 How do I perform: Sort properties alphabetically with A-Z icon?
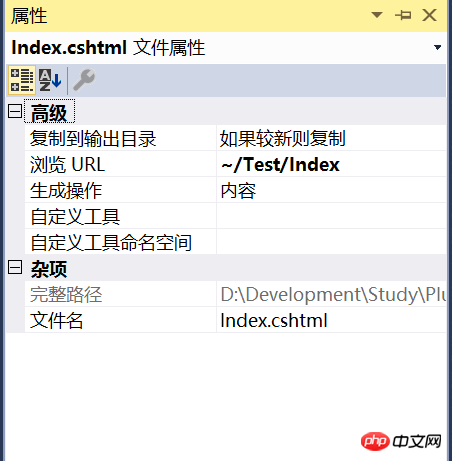point(50,80)
